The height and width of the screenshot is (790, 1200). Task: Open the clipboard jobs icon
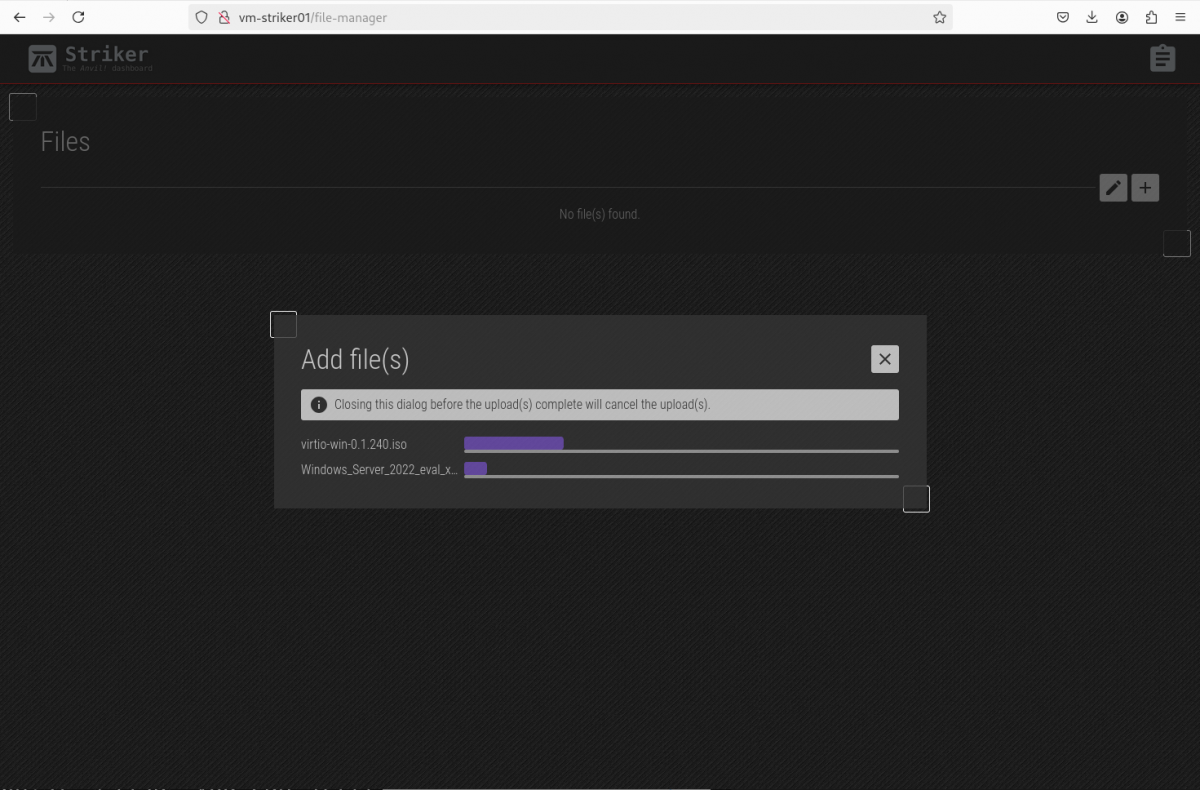1162,58
